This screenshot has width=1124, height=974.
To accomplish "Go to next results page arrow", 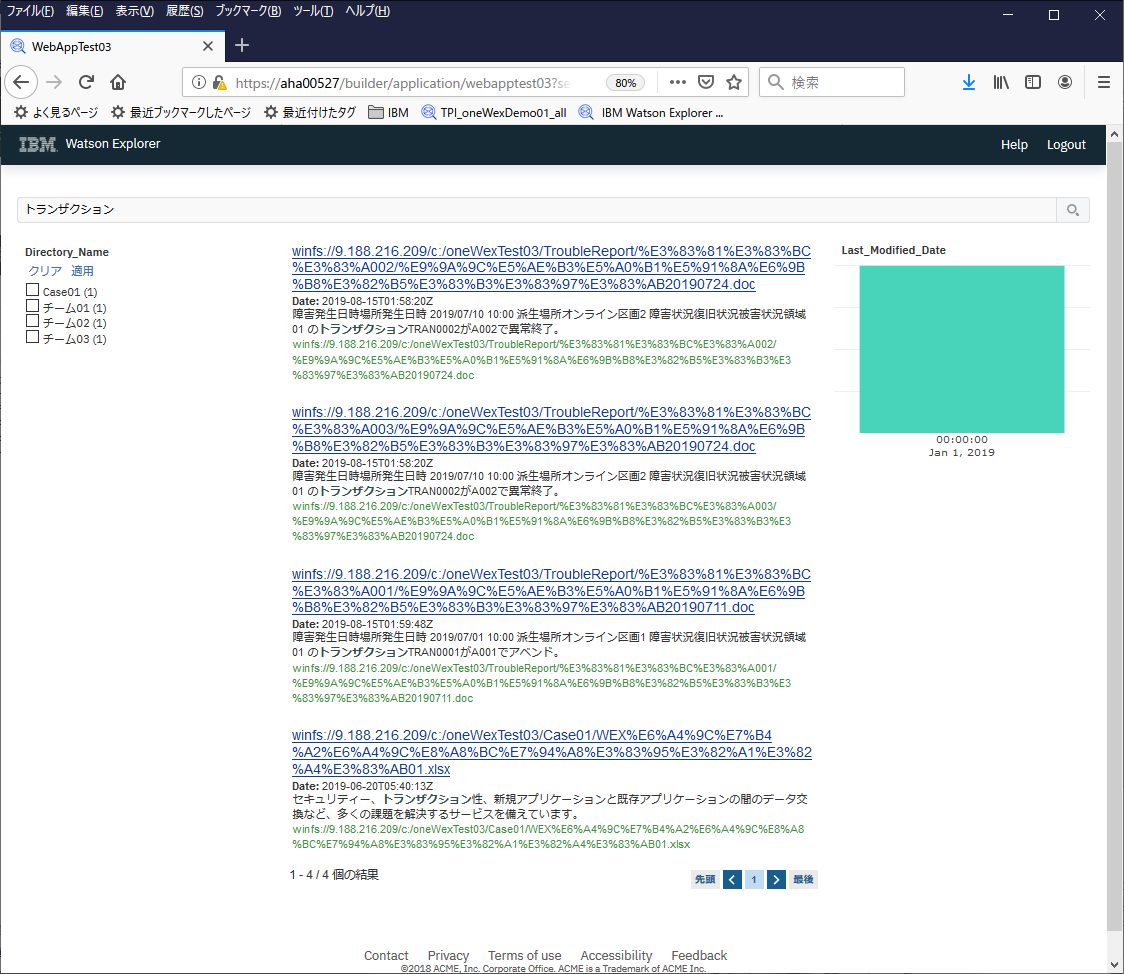I will point(776,879).
